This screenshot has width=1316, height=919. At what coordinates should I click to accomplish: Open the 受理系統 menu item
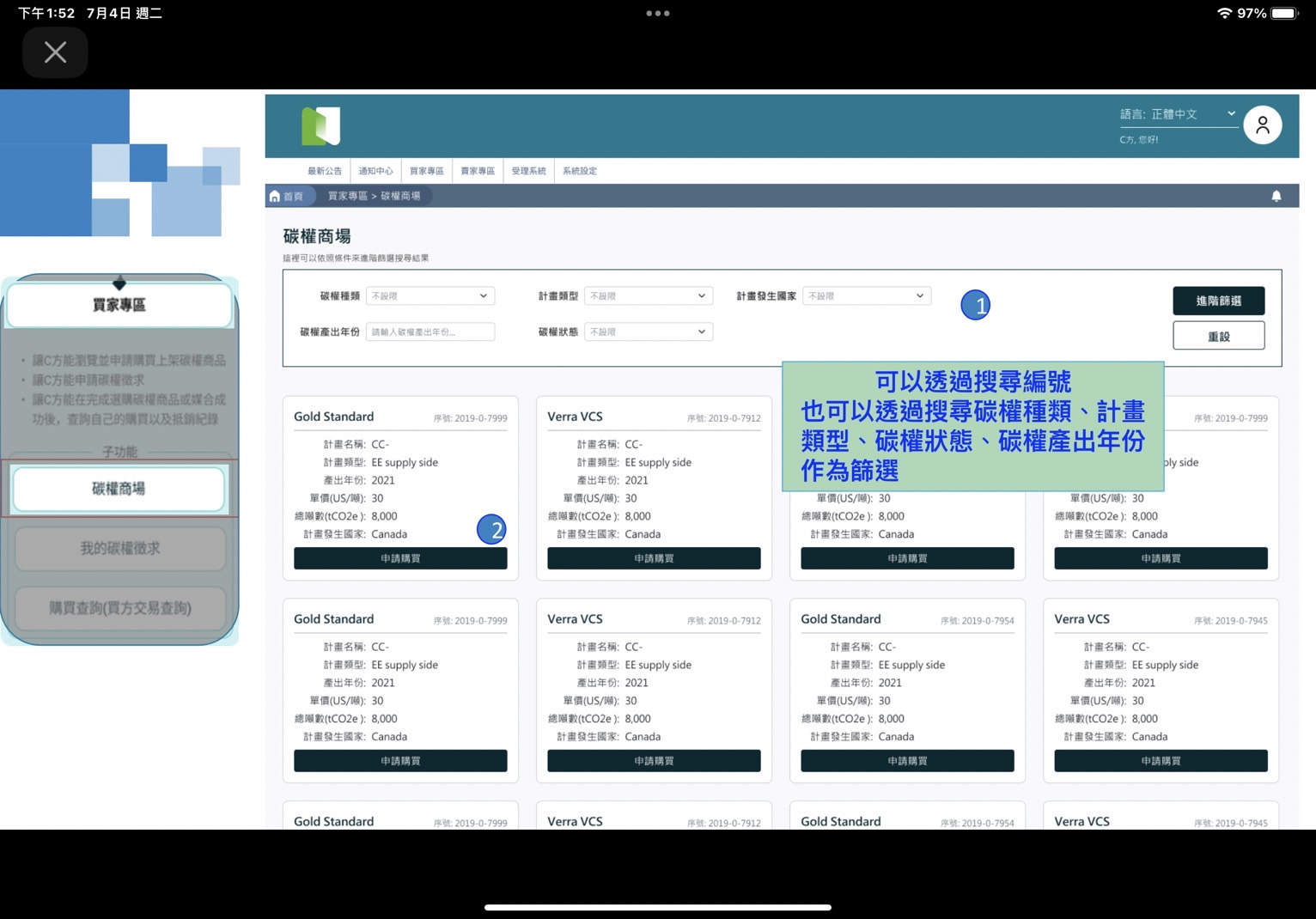pos(528,171)
